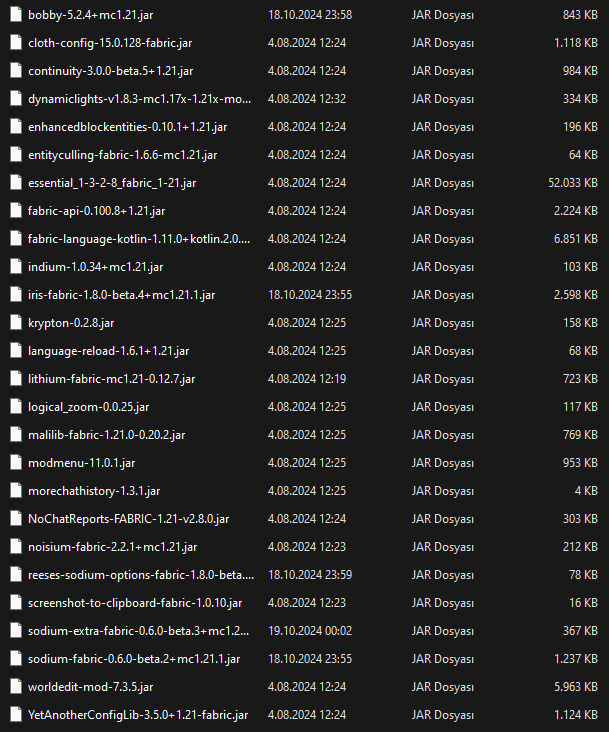
Task: Select file name NoChatReports-FABRIC-1.21-v2.8.0.jar
Action: click(128, 519)
